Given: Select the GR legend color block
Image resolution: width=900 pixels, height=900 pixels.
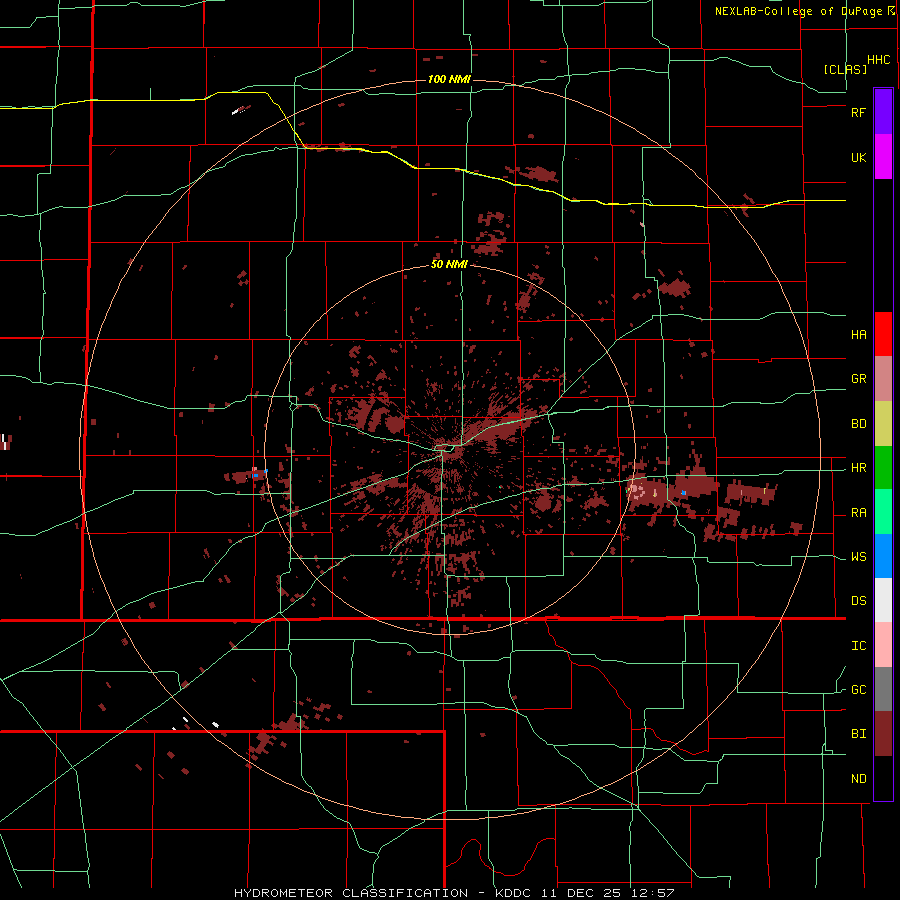Looking at the screenshot, I should click(x=883, y=378).
